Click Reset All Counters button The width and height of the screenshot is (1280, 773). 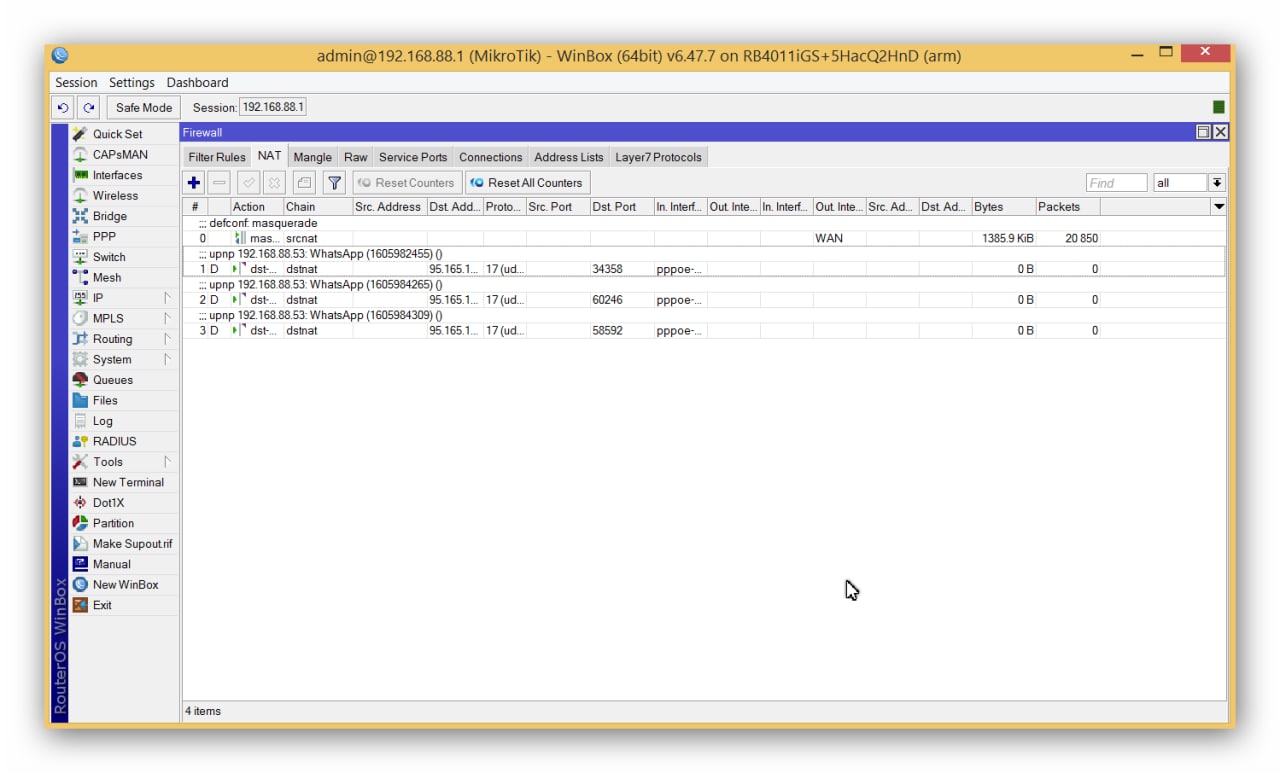(x=527, y=183)
